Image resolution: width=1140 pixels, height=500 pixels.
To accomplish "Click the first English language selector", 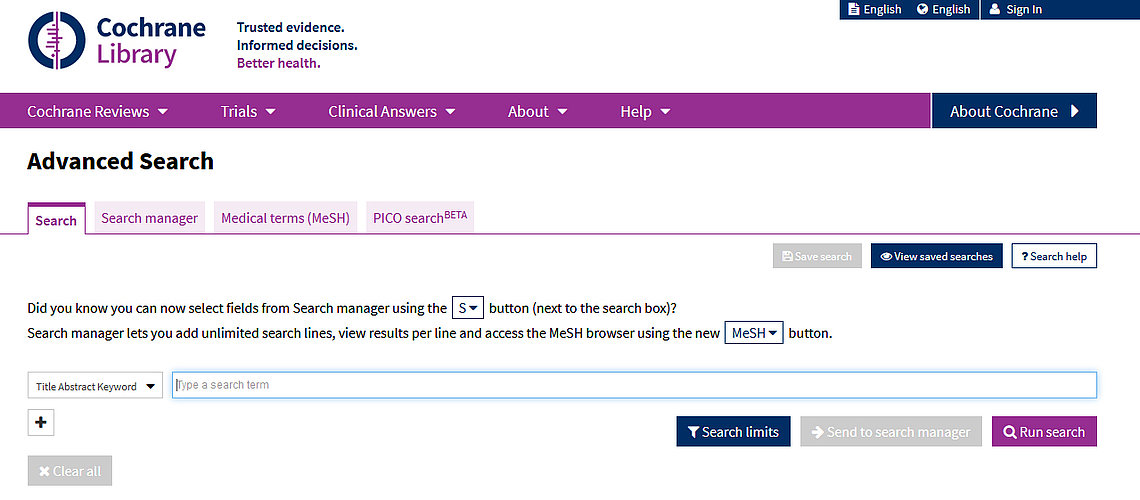I will click(x=875, y=9).
